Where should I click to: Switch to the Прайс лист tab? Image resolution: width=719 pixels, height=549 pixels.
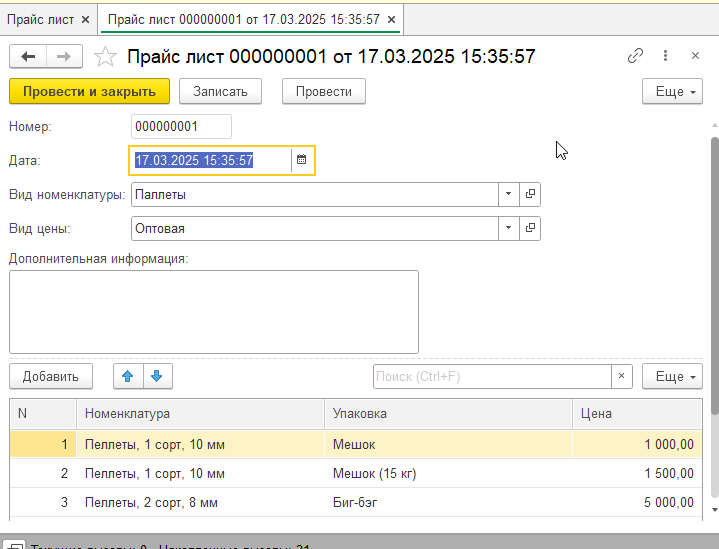coord(40,19)
